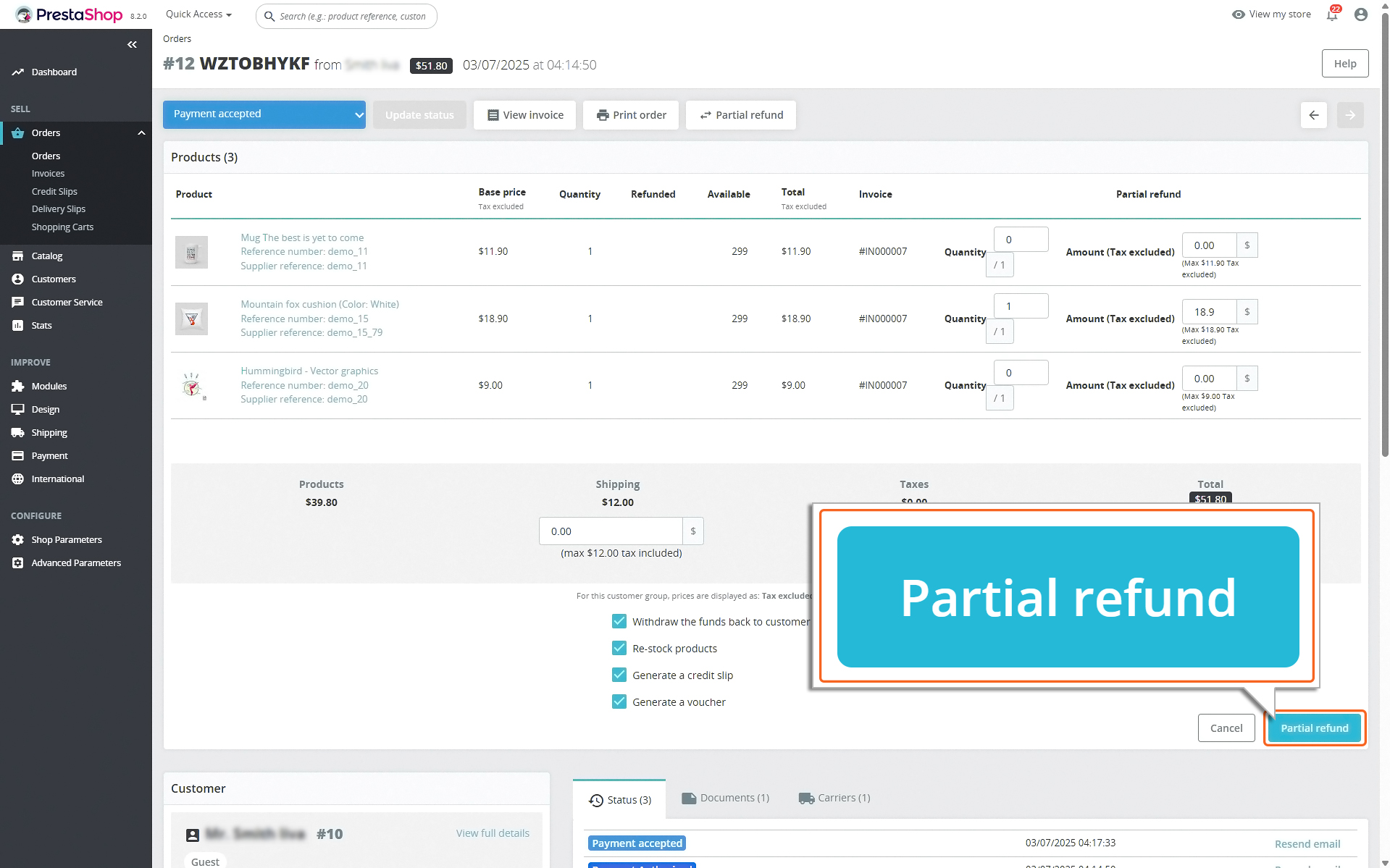Switch to the Status (3) tab

[x=620, y=799]
